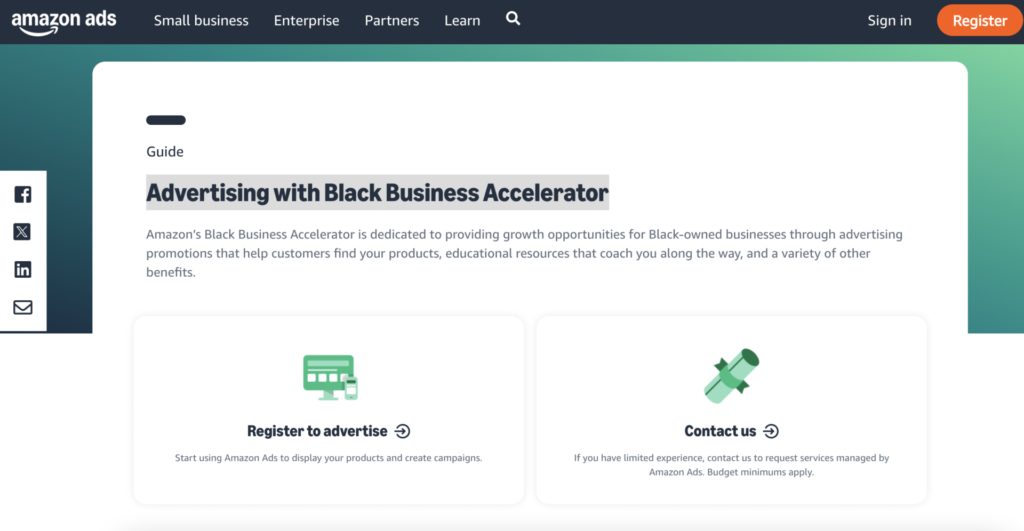
Task: Click the highlighted Black Business Accelerator heading
Action: pos(377,192)
